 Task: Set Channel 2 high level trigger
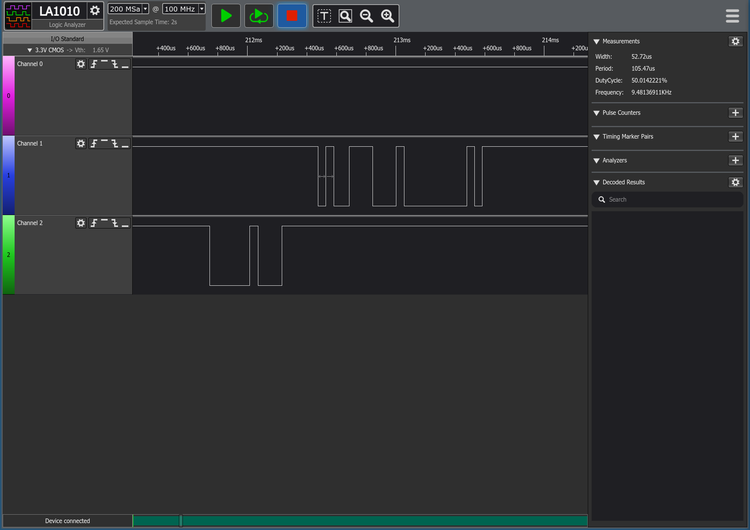[104, 223]
